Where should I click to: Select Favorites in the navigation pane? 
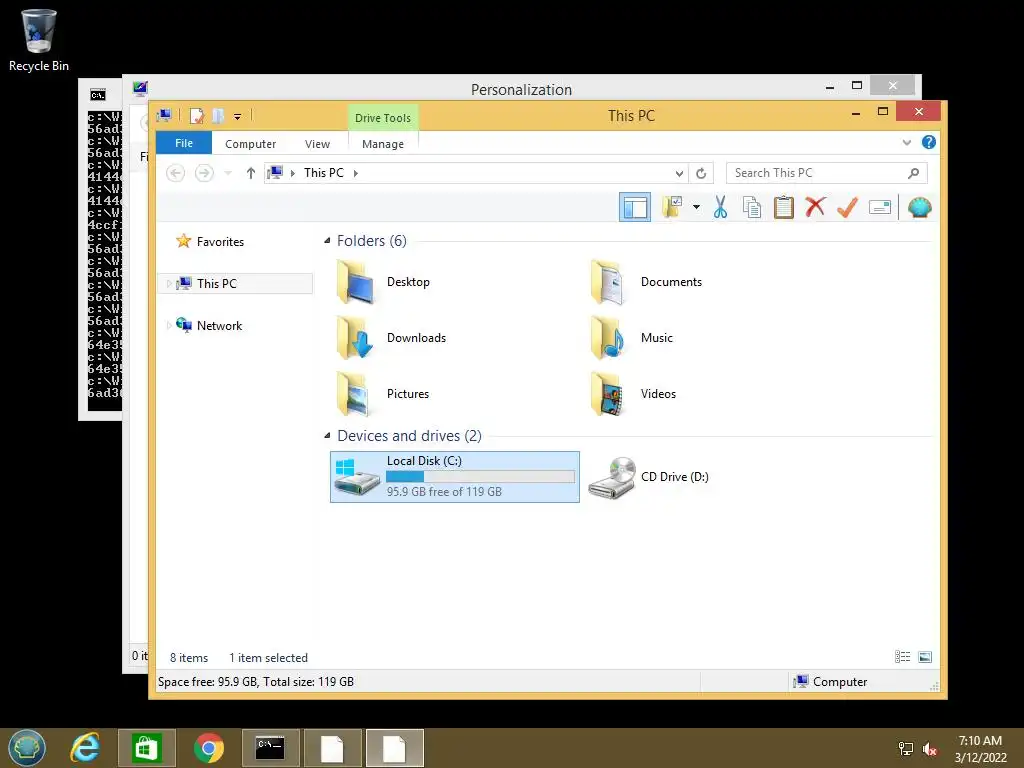(x=220, y=242)
